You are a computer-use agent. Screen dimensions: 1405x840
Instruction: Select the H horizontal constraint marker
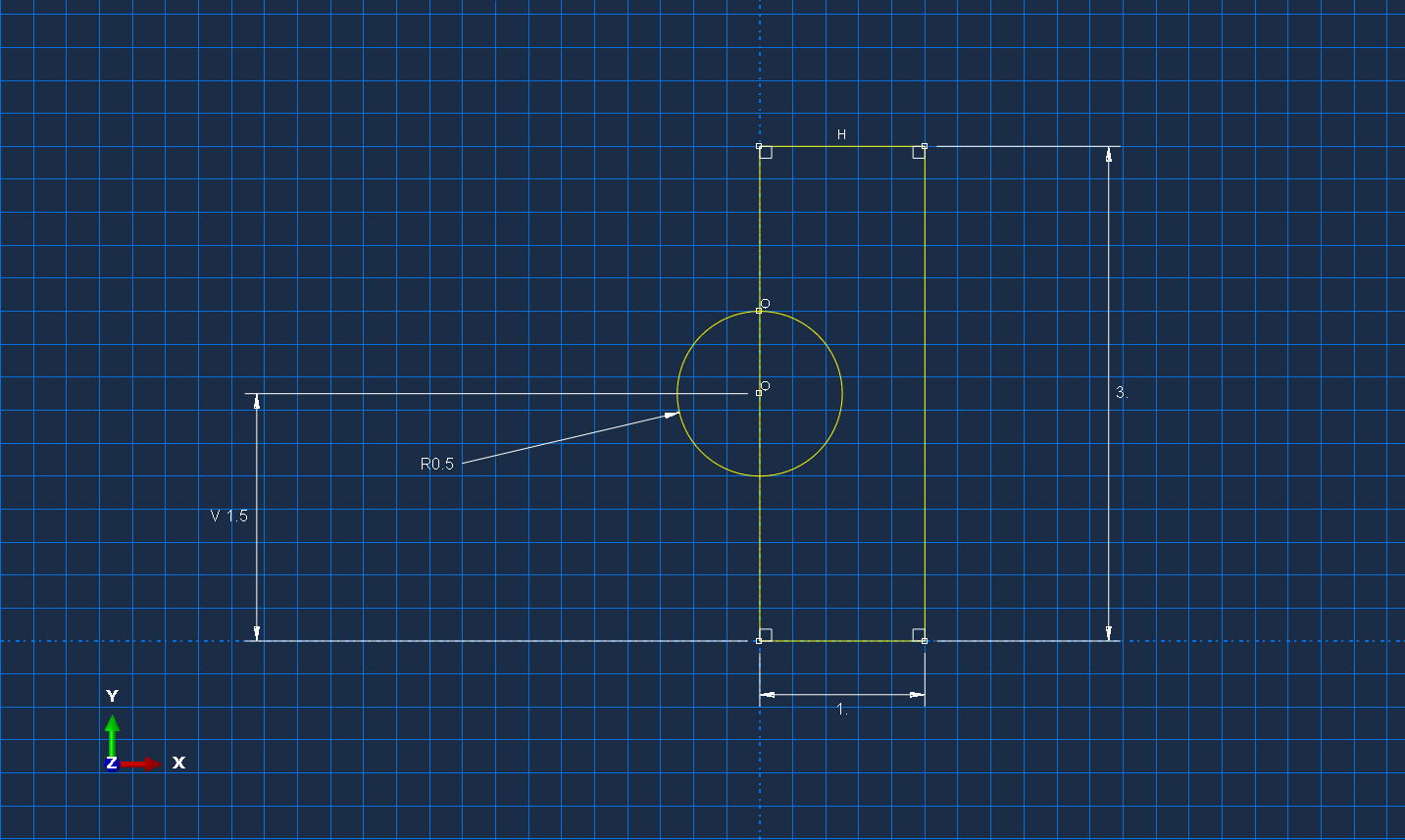coord(841,134)
